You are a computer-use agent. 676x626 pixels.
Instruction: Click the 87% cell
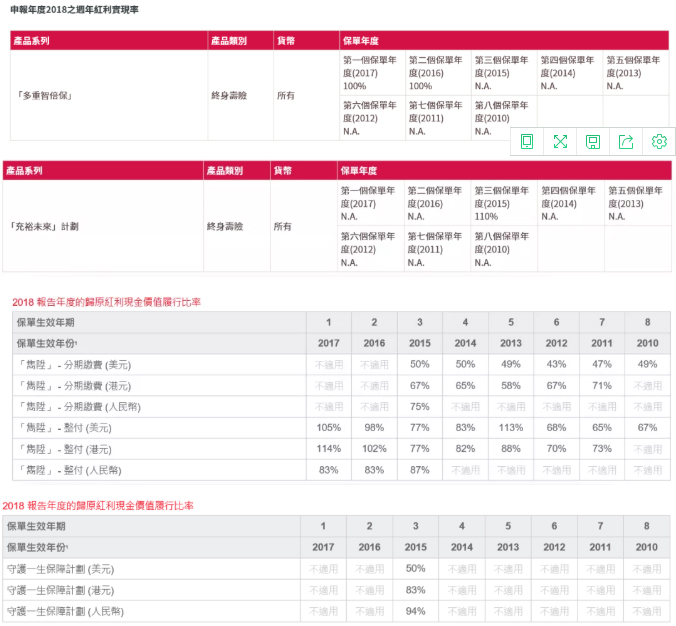[419, 470]
